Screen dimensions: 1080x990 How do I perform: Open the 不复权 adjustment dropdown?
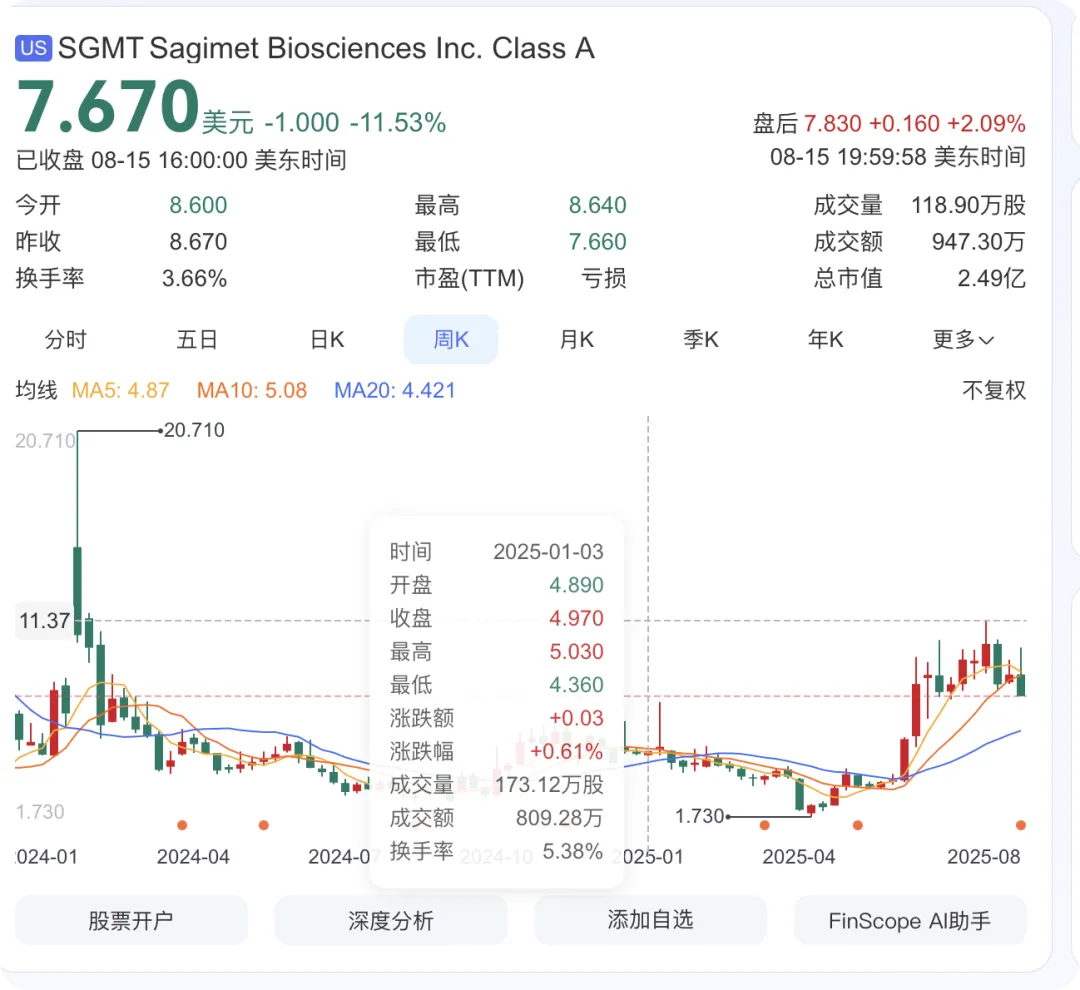993,390
